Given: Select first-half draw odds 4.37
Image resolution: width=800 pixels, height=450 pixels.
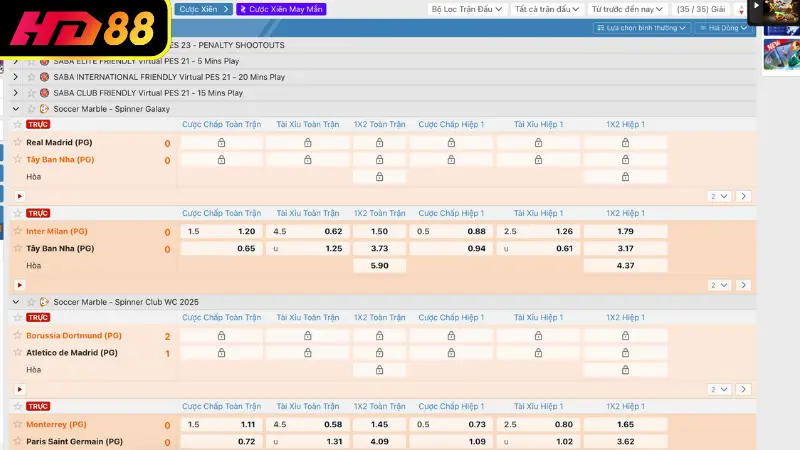Looking at the screenshot, I should point(626,266).
